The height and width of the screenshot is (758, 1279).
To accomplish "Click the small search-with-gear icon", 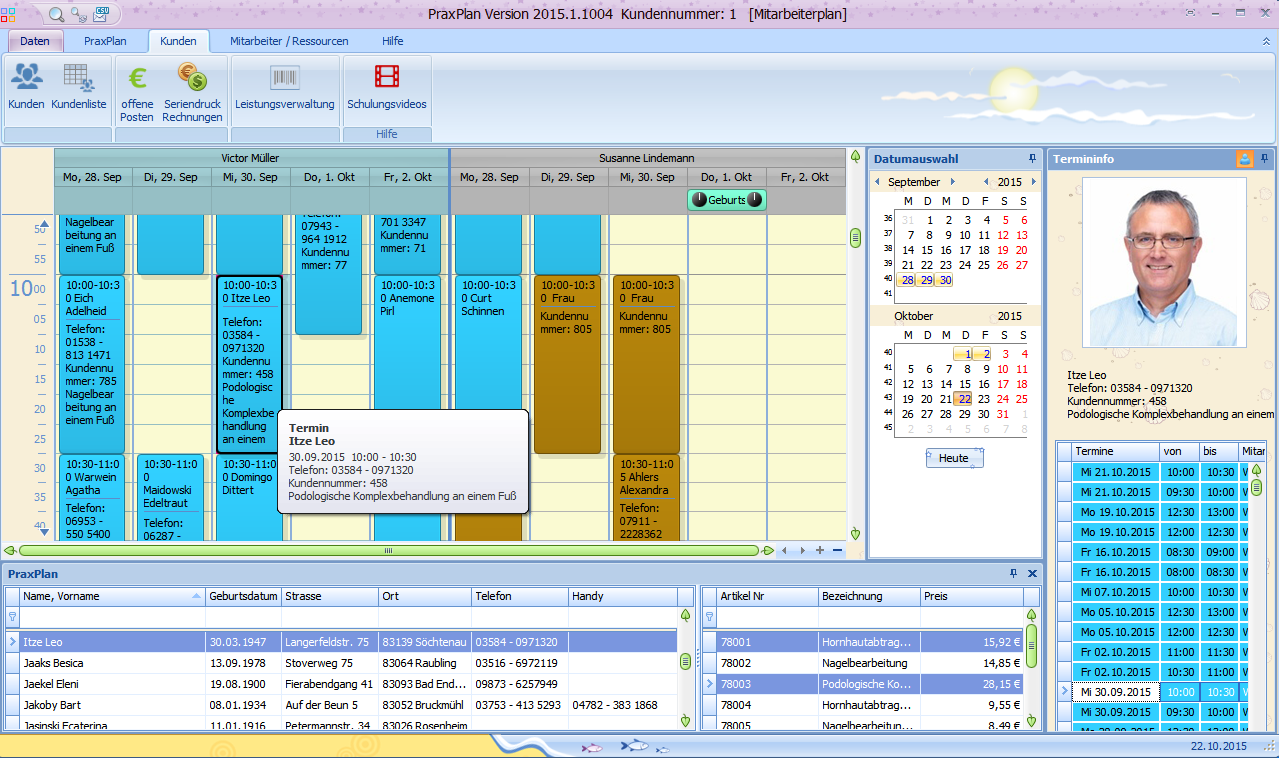I will pyautogui.click(x=79, y=14).
